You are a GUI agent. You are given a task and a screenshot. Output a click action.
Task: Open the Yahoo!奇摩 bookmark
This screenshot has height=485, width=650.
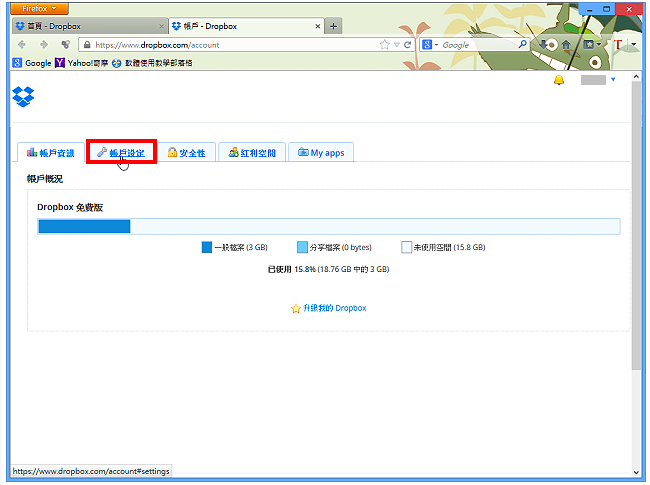tap(82, 63)
